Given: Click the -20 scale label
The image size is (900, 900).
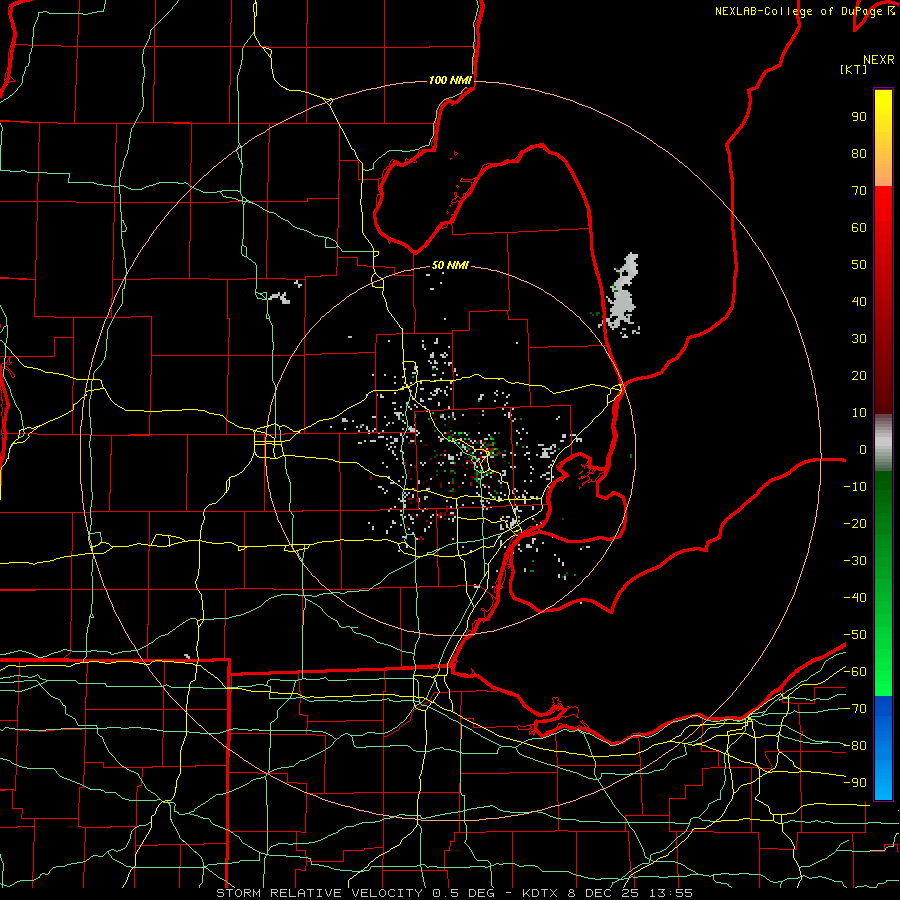Looking at the screenshot, I should click(855, 523).
